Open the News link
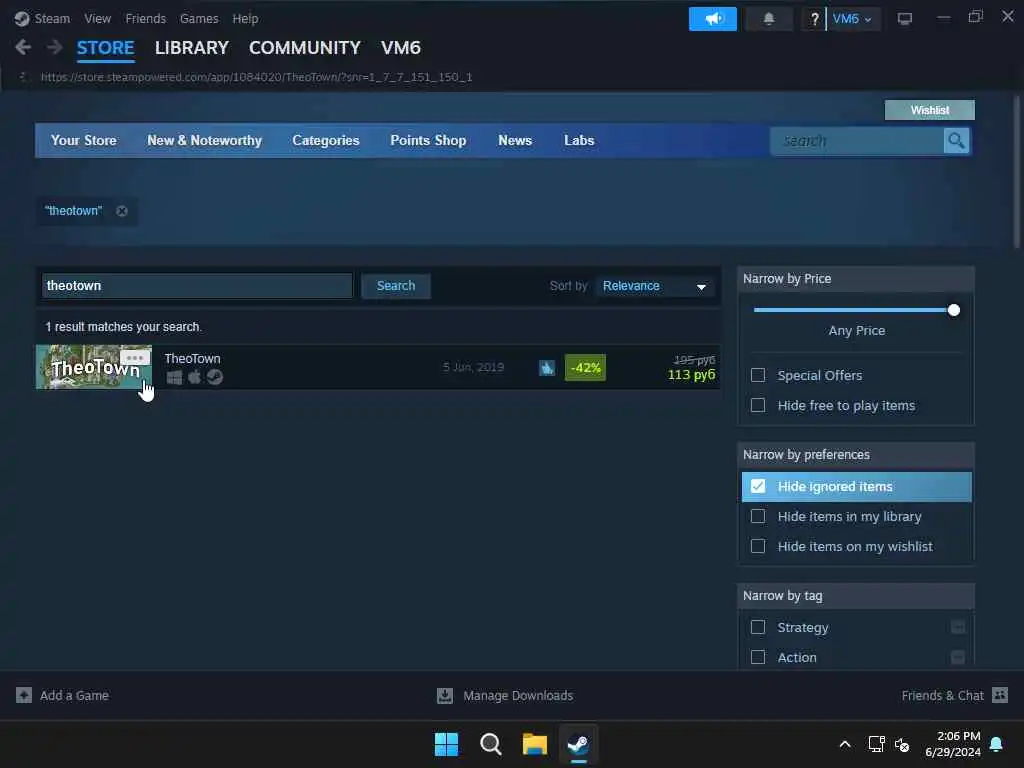Viewport: 1024px width, 768px height. pyautogui.click(x=515, y=140)
